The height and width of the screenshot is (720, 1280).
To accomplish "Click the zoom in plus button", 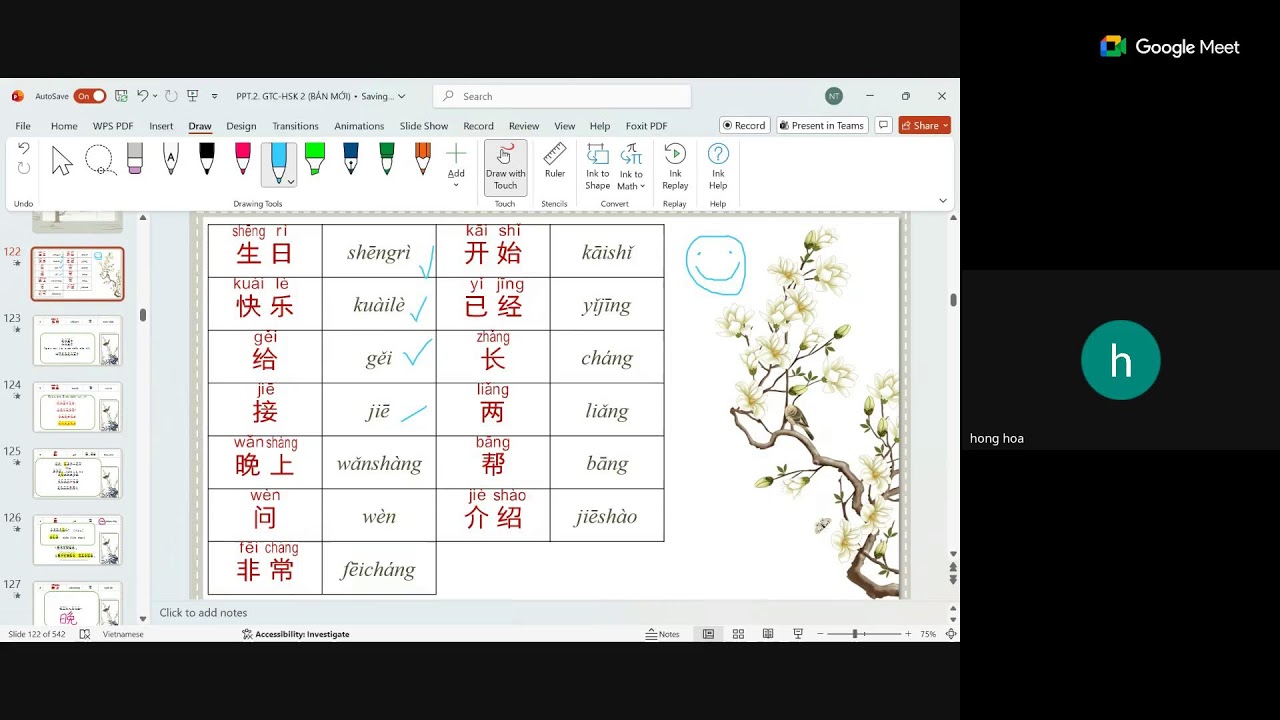I will 908,634.
